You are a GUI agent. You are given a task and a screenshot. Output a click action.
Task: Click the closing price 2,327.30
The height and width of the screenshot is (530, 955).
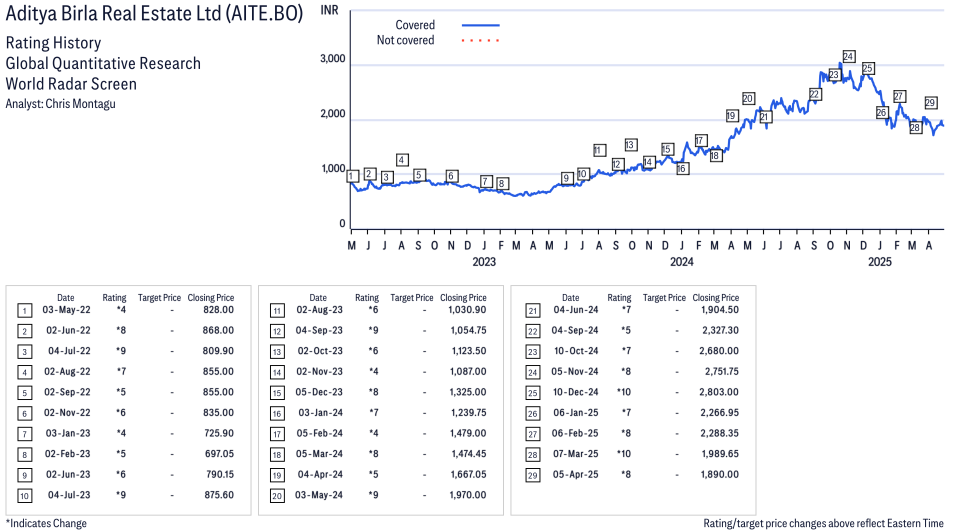721,331
